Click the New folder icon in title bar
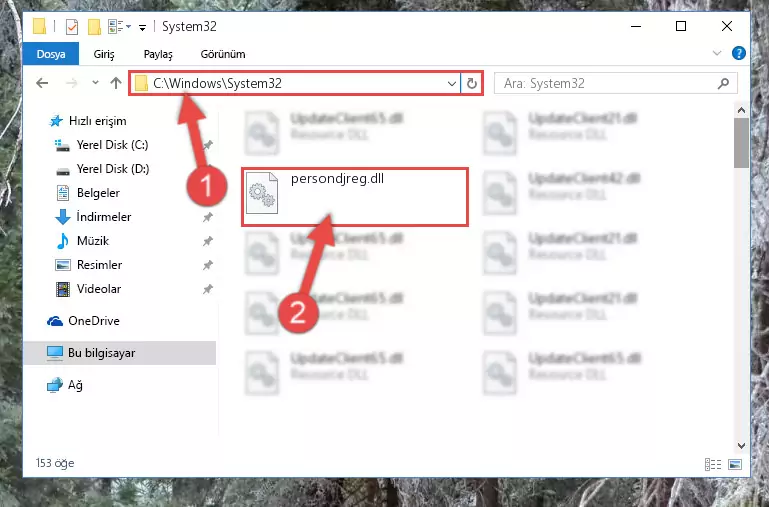Image resolution: width=769 pixels, height=507 pixels. click(94, 26)
